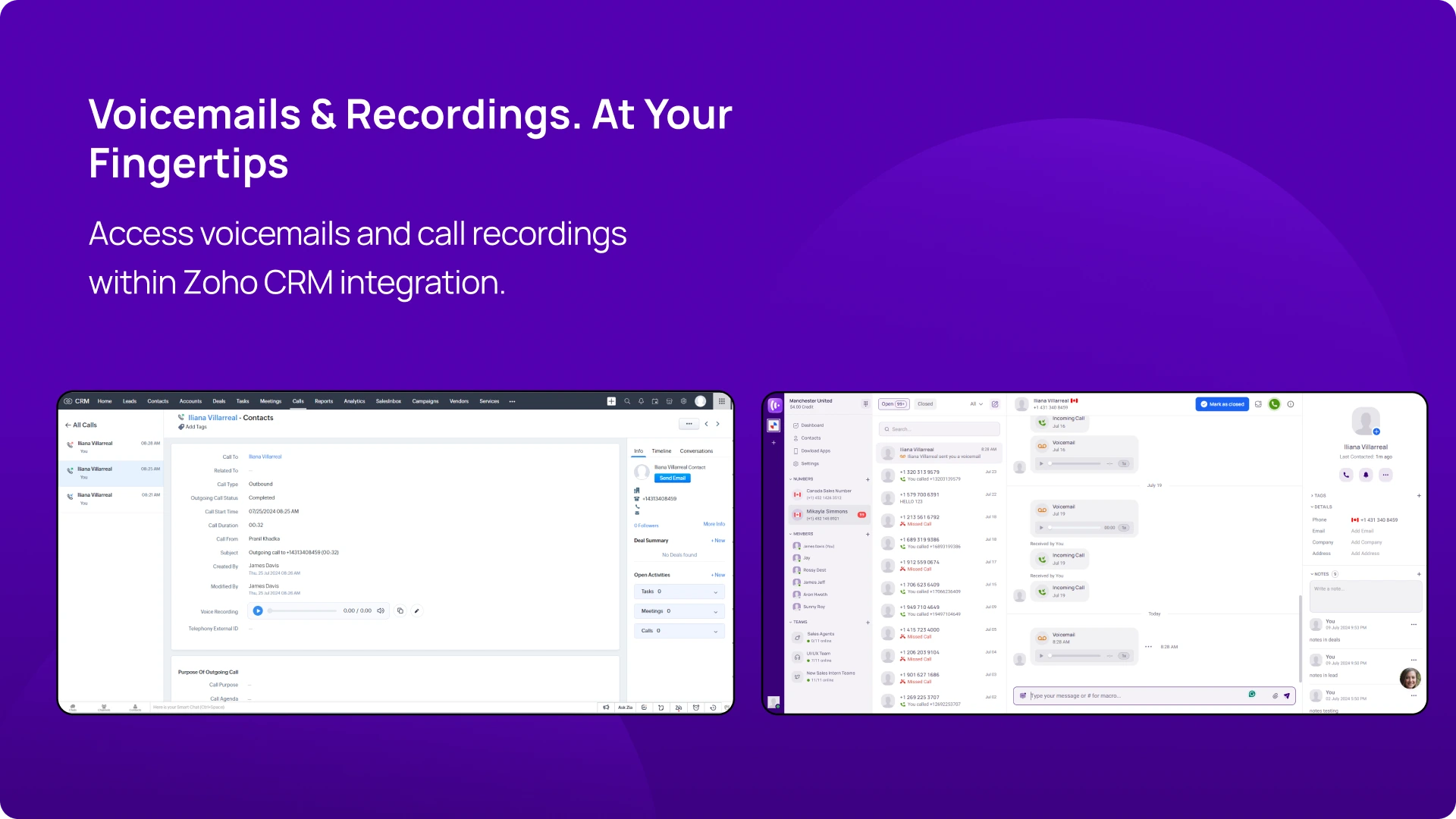Click the three-dot icon under Iliana Villarreal profile
The image size is (1456, 819).
pos(1385,475)
